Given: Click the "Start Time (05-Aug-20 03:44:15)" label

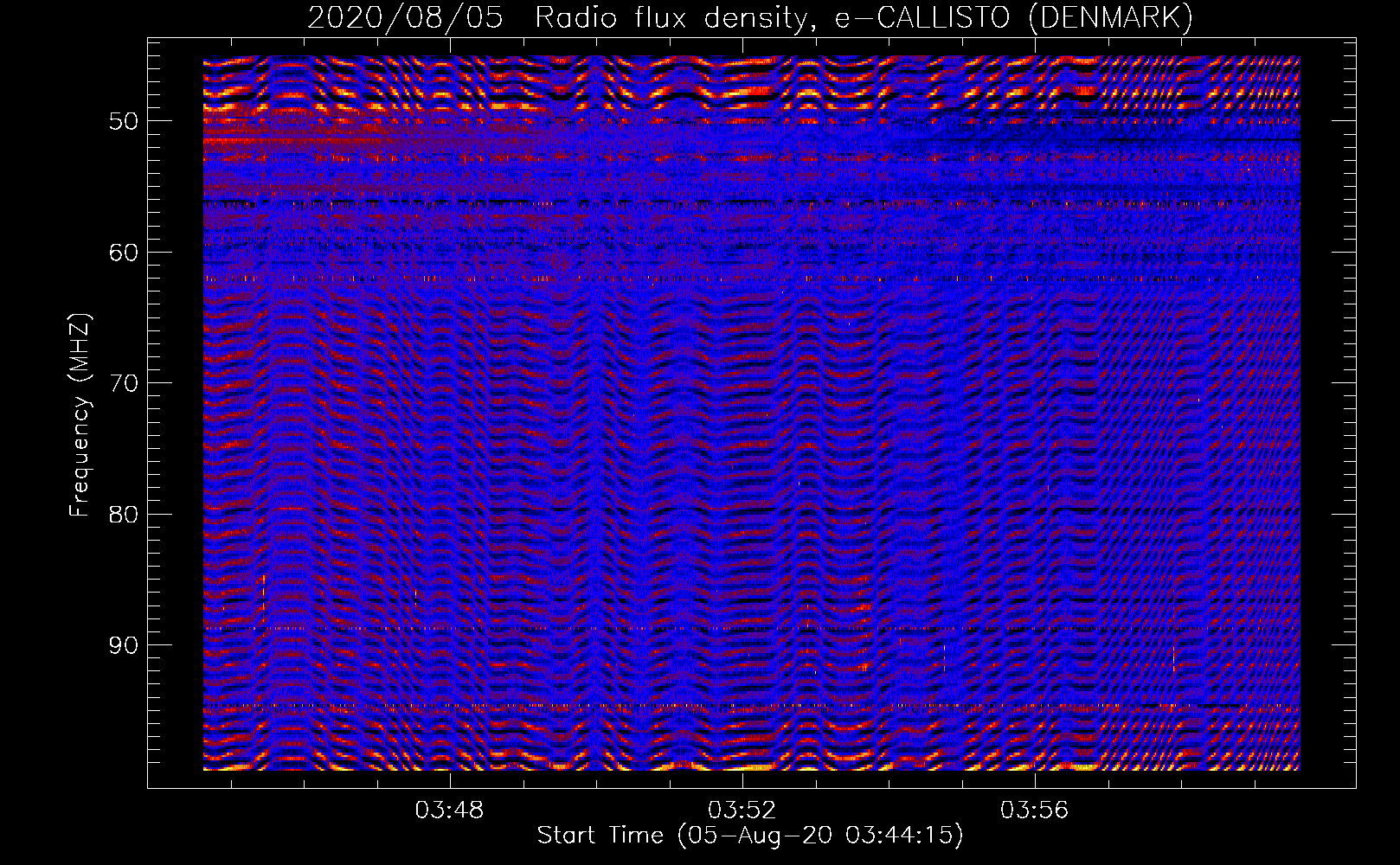Looking at the screenshot, I should coord(750,835).
